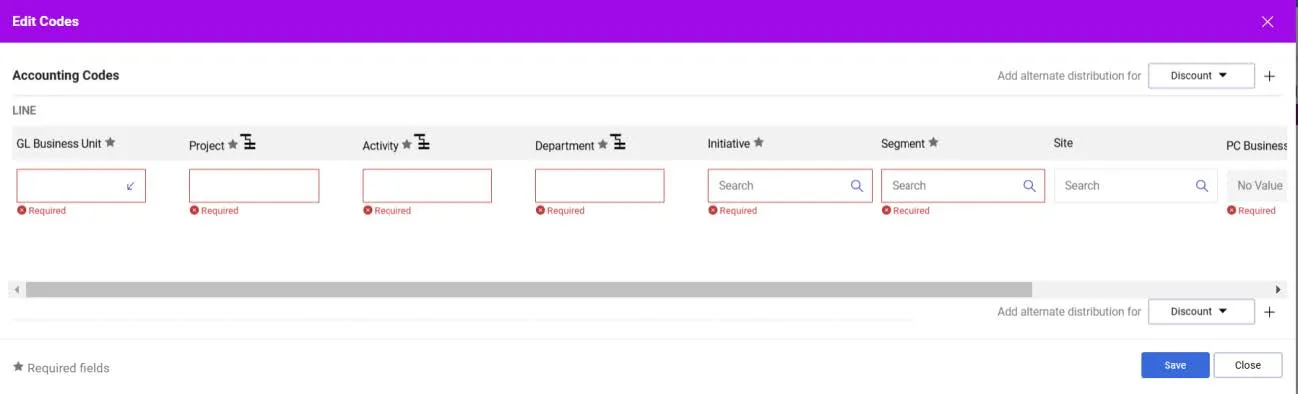Viewport: 1298px width, 394px height.
Task: Open hierarchy picker icon beside Project
Action: 248,143
